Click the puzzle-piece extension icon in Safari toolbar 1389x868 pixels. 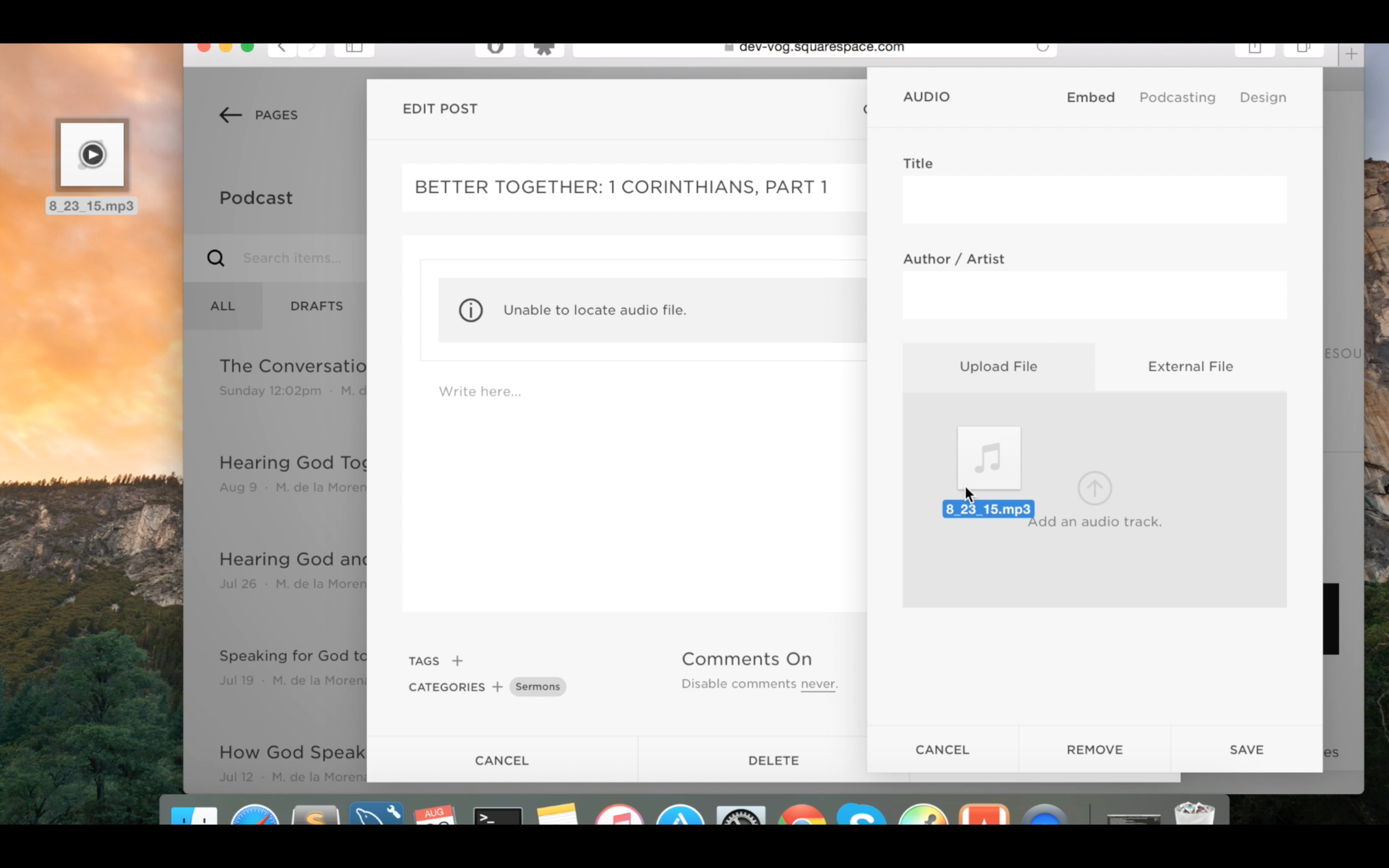tap(544, 48)
